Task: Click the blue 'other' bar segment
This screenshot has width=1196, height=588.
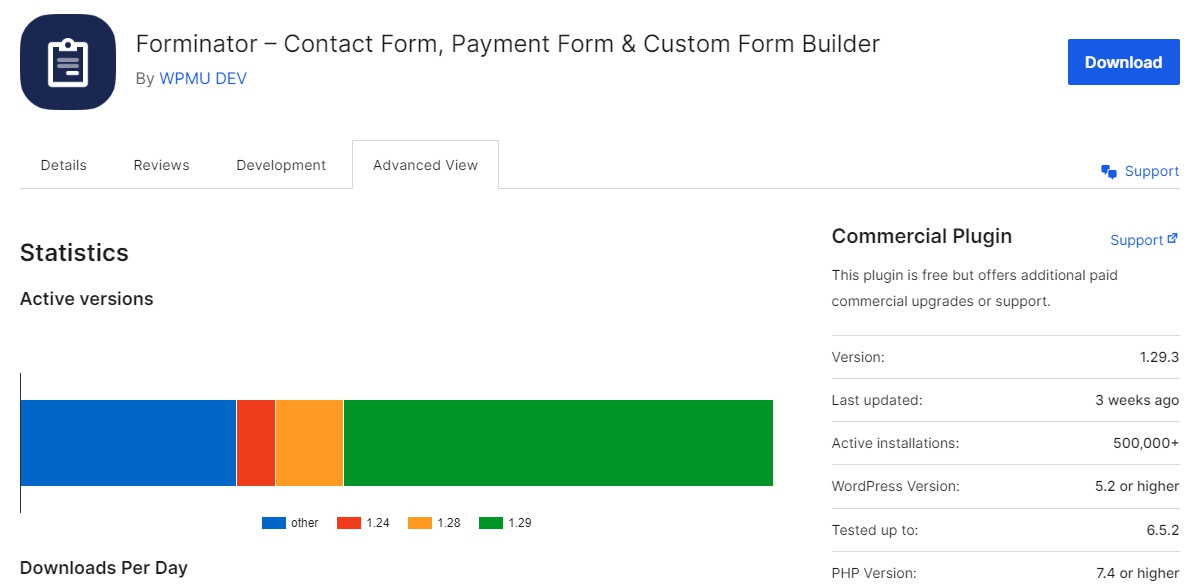Action: pyautogui.click(x=128, y=443)
